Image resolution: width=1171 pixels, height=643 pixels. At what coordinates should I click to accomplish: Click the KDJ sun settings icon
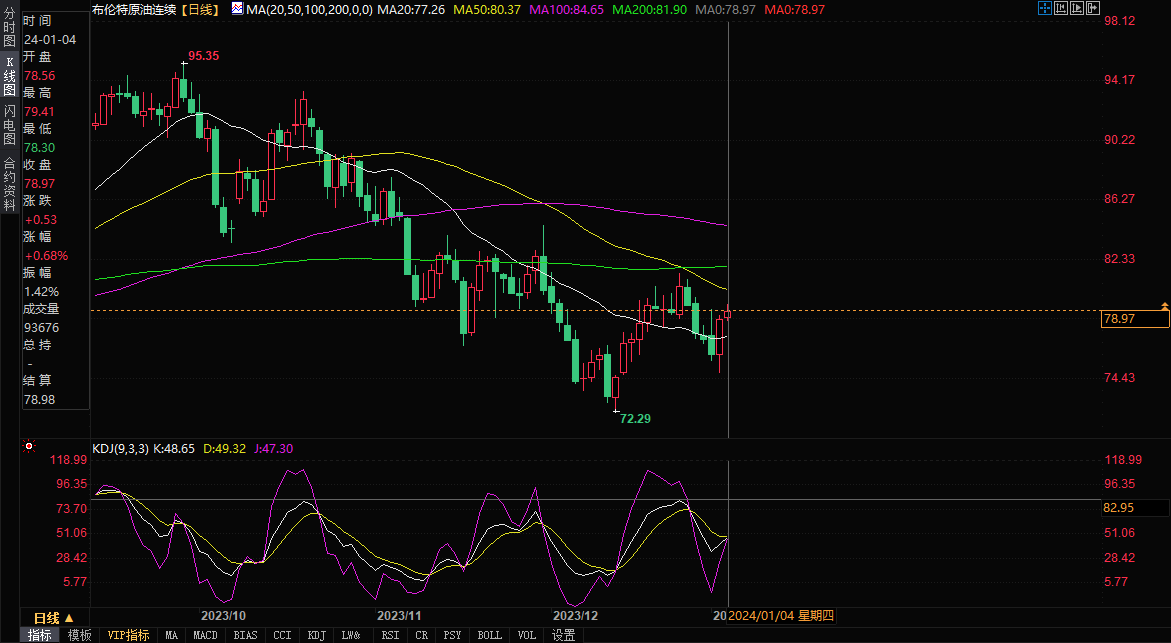[x=28, y=448]
